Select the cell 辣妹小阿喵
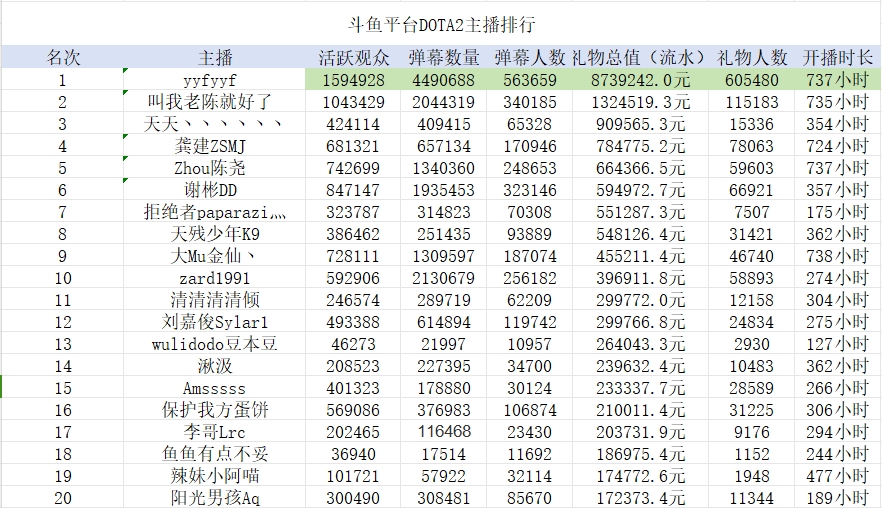Image resolution: width=882 pixels, height=508 pixels. click(x=215, y=476)
